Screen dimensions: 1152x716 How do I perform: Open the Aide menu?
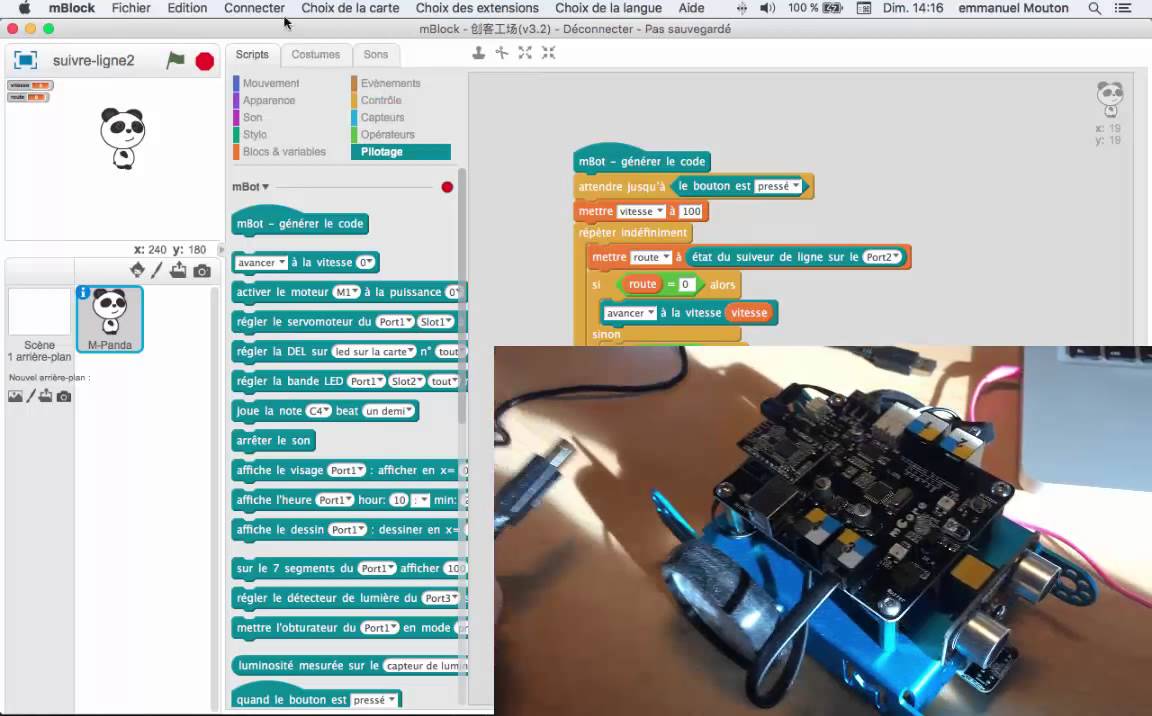point(691,8)
